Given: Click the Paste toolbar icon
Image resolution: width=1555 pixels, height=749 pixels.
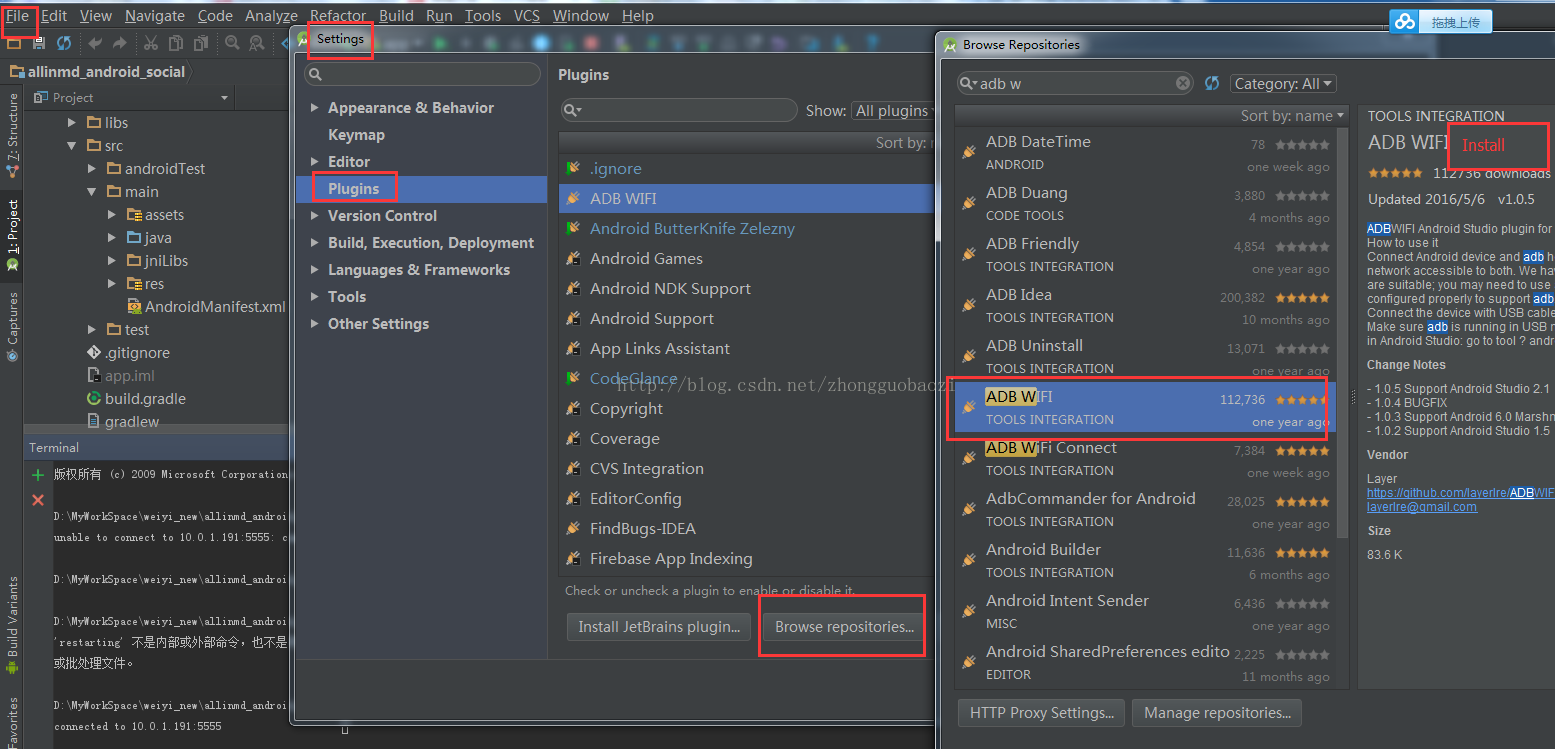Looking at the screenshot, I should [201, 43].
